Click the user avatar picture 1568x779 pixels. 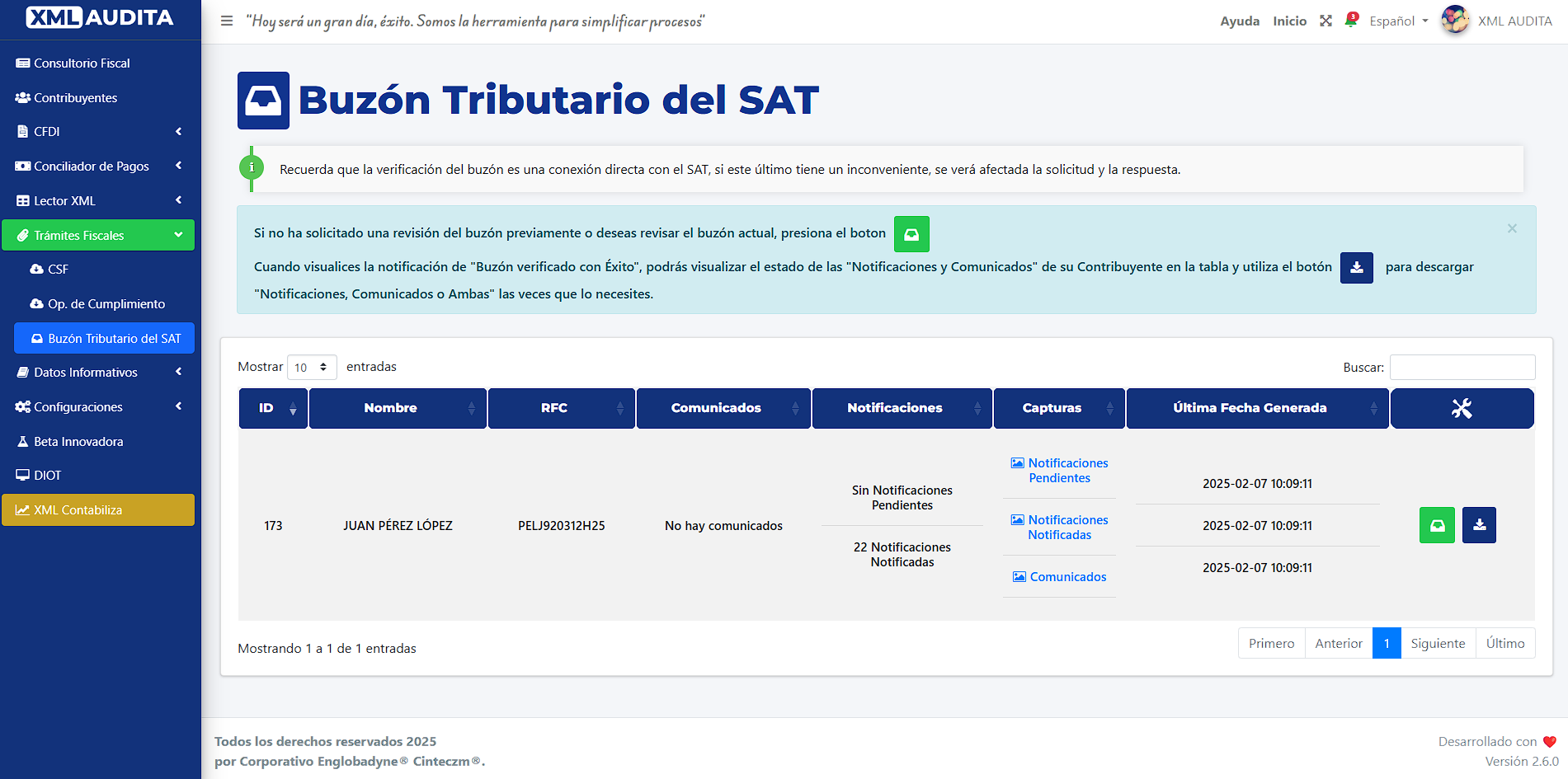pyautogui.click(x=1455, y=21)
